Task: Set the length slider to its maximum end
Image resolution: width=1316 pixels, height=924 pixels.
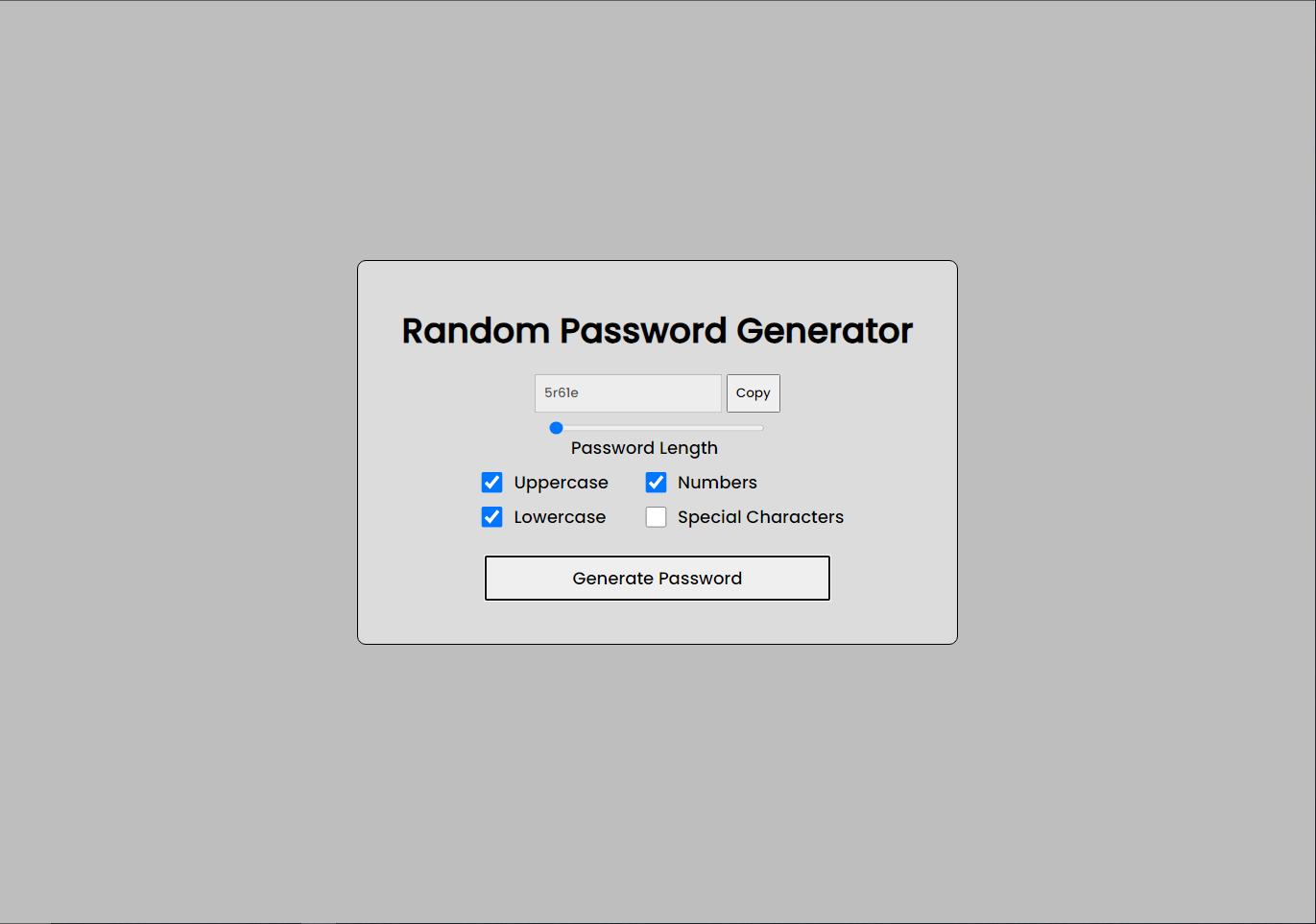Action: coord(762,428)
